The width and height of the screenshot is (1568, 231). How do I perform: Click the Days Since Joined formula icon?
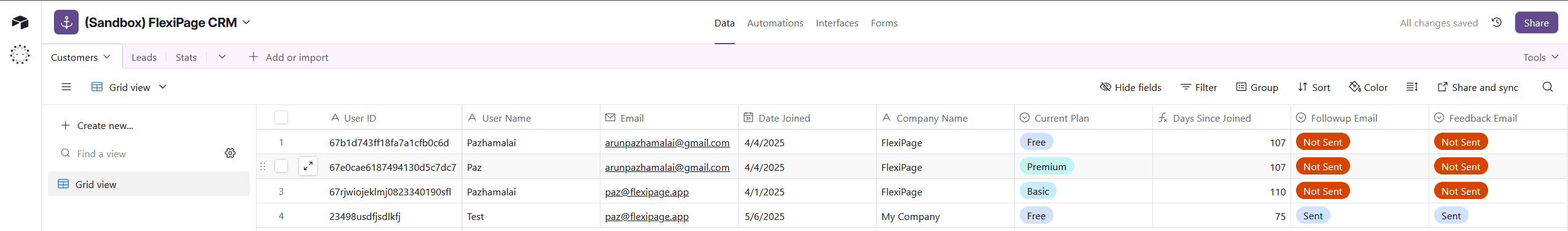point(1163,117)
